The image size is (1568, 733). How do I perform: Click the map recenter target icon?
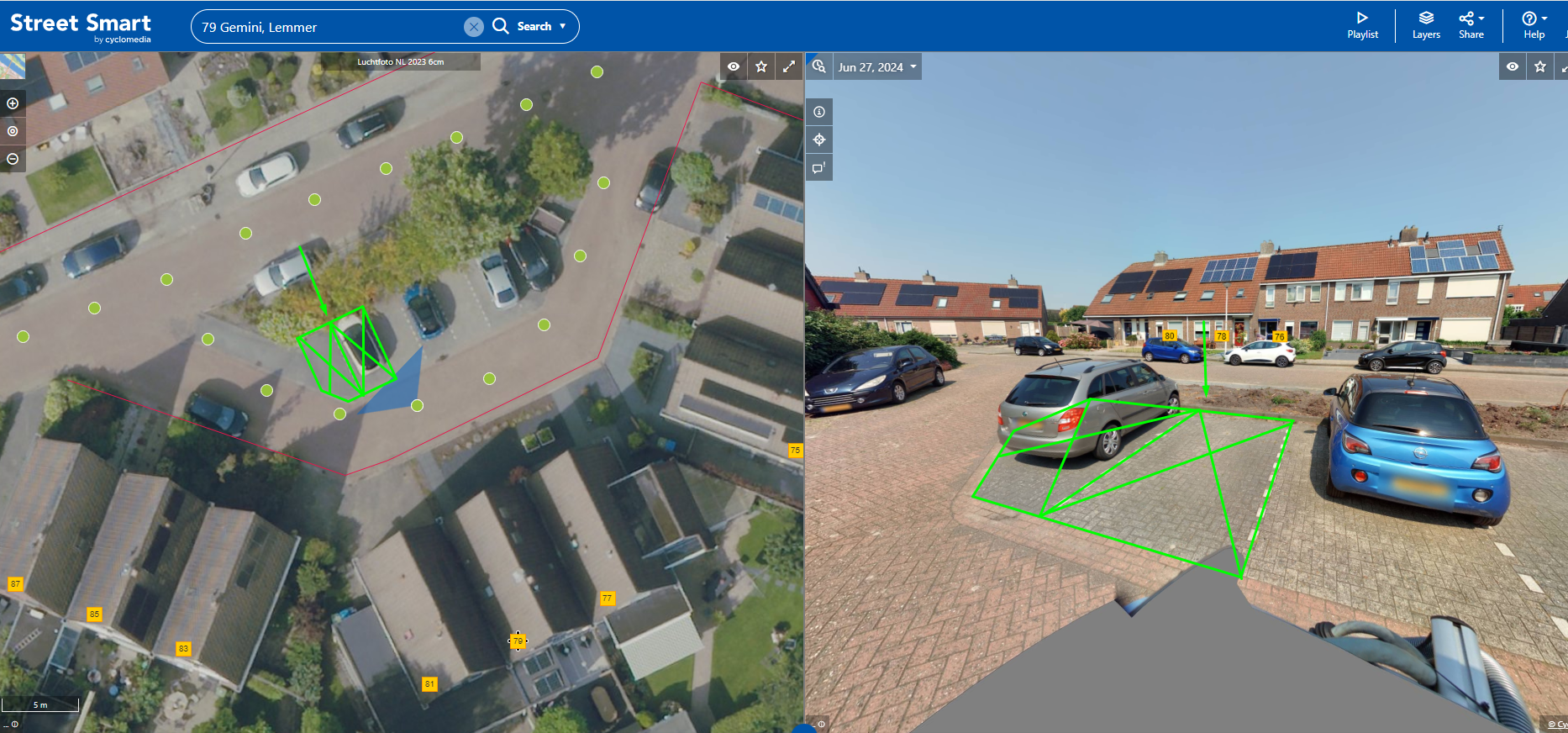coord(13,131)
